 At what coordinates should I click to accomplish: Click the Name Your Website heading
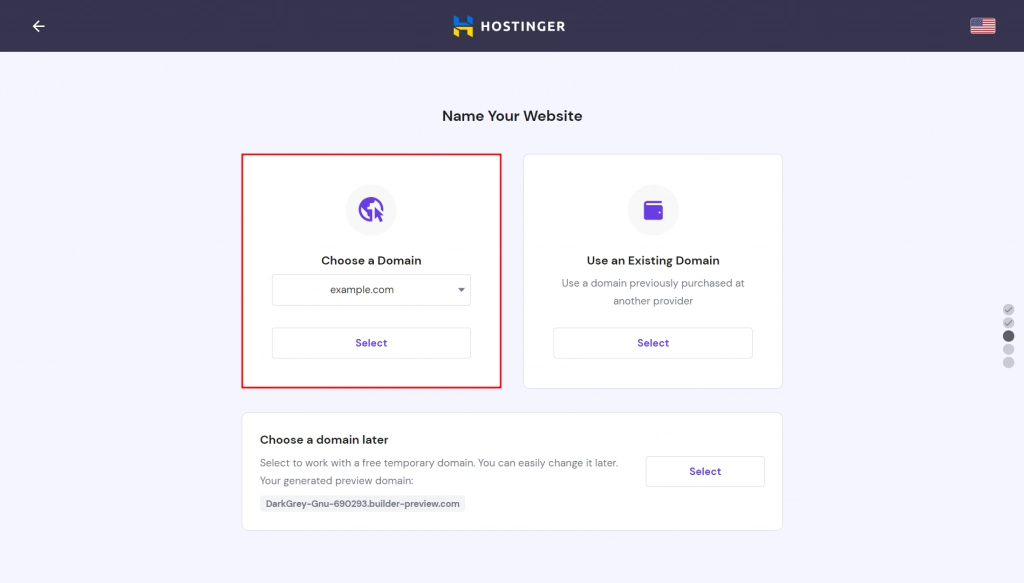click(x=512, y=116)
